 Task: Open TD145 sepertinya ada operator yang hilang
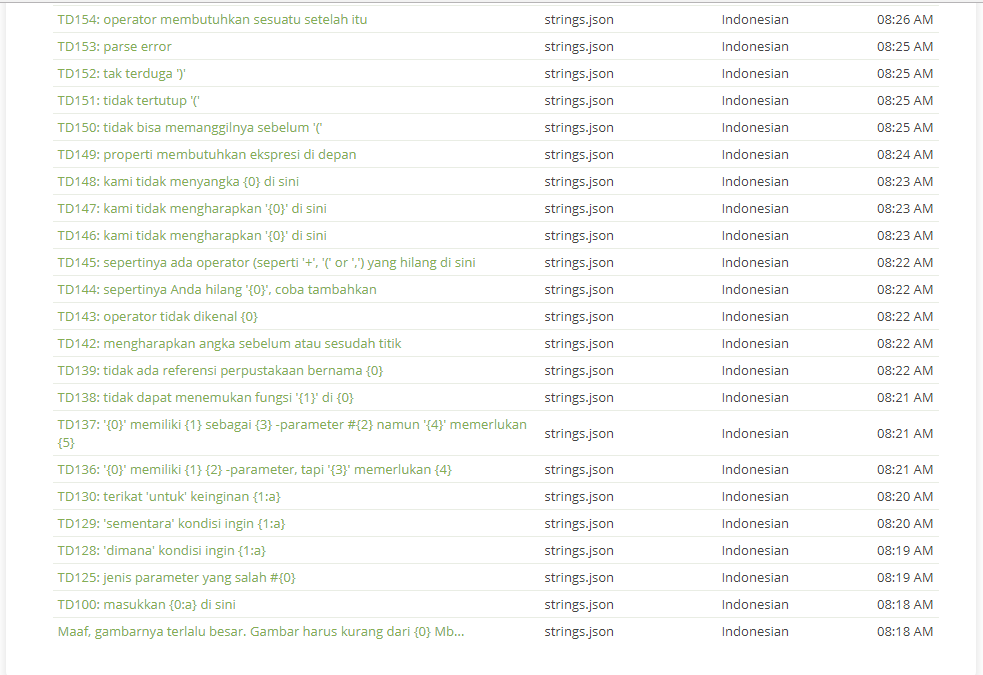click(266, 262)
